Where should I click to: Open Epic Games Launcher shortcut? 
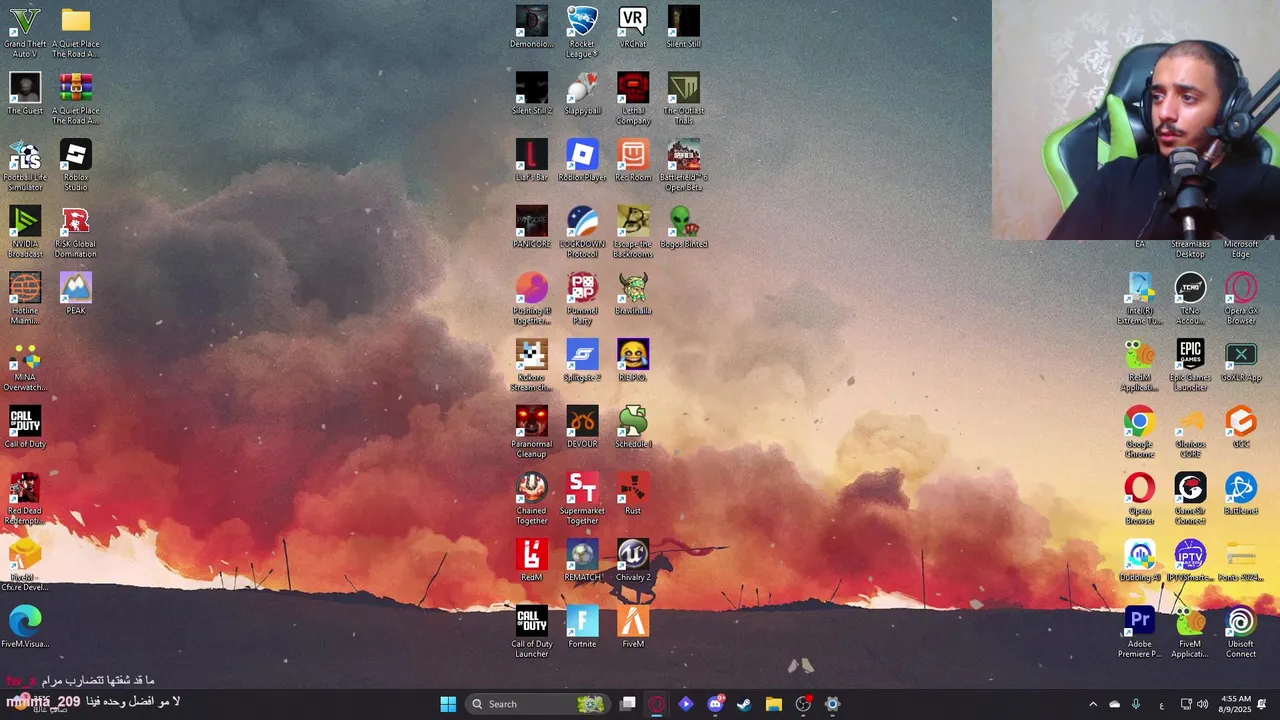tap(1190, 365)
